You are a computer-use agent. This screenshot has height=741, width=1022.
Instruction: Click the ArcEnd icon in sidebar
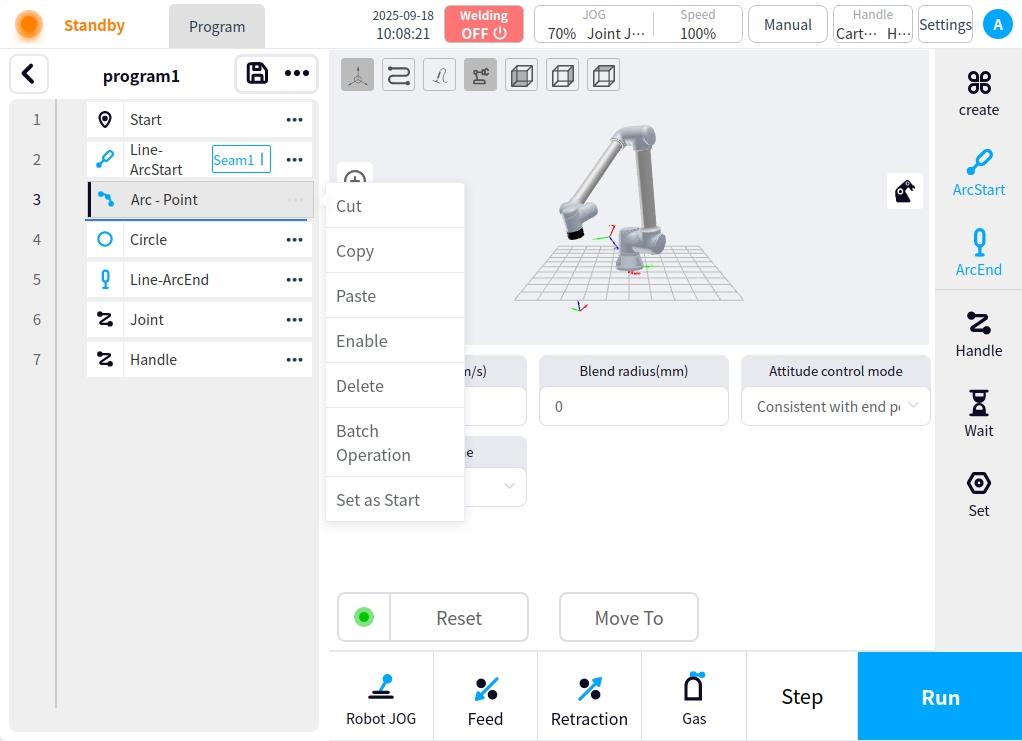[978, 252]
